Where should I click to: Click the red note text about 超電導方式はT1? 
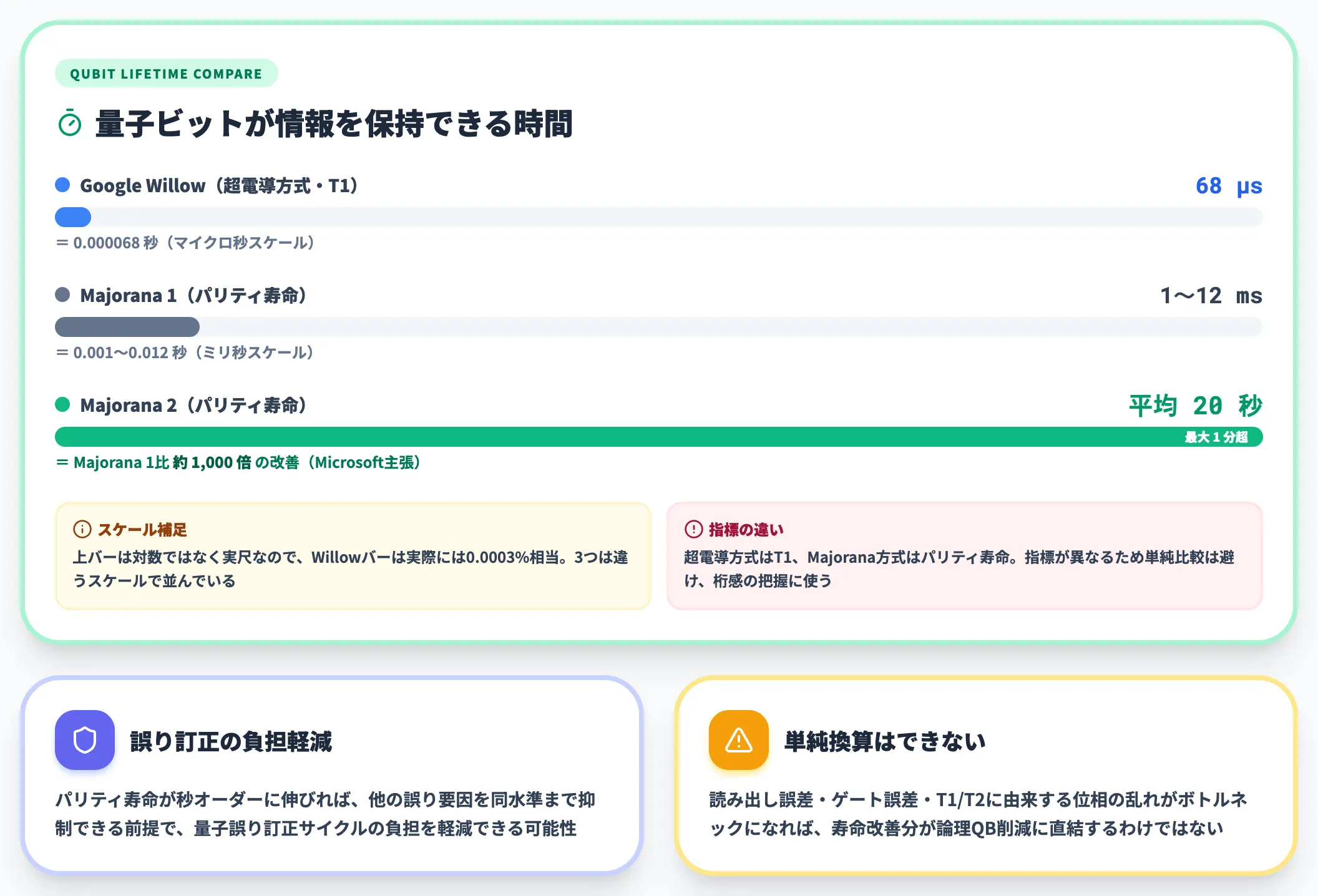959,569
